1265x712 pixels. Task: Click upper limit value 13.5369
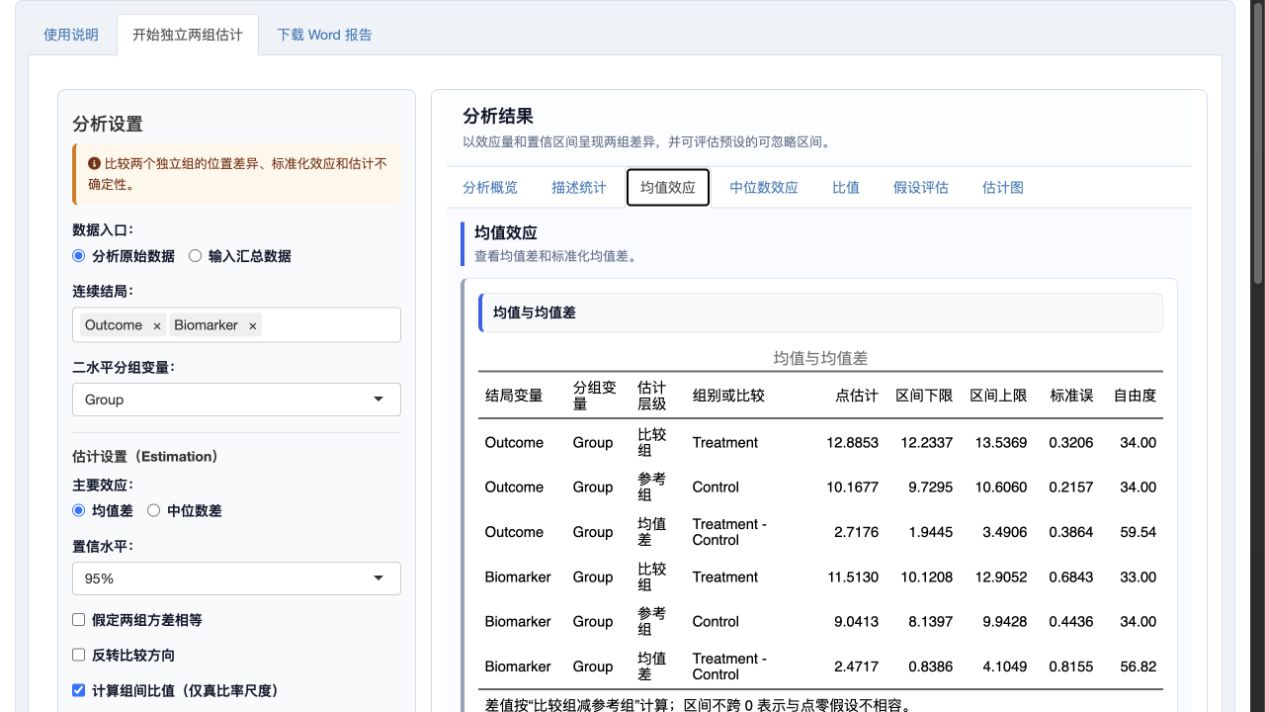[x=1001, y=442]
